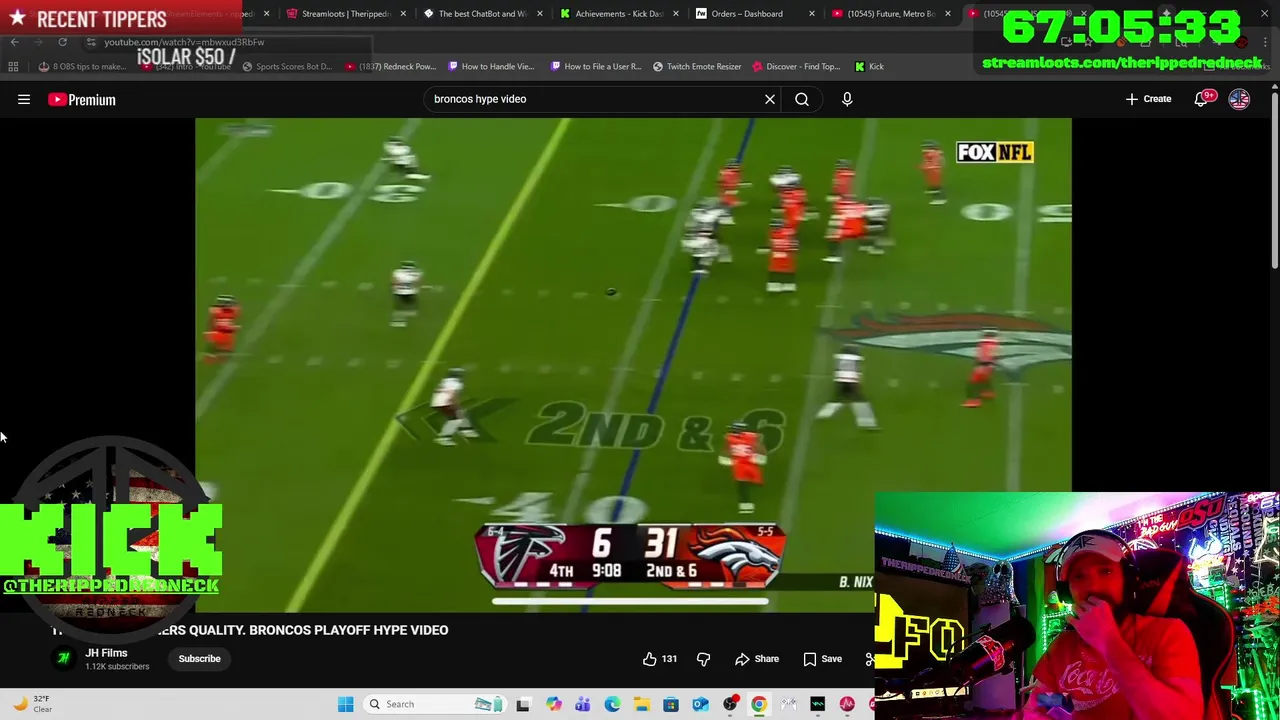Open 'How to Handle Vie...' bookmark
This screenshot has height=720, width=1280.
(491, 66)
